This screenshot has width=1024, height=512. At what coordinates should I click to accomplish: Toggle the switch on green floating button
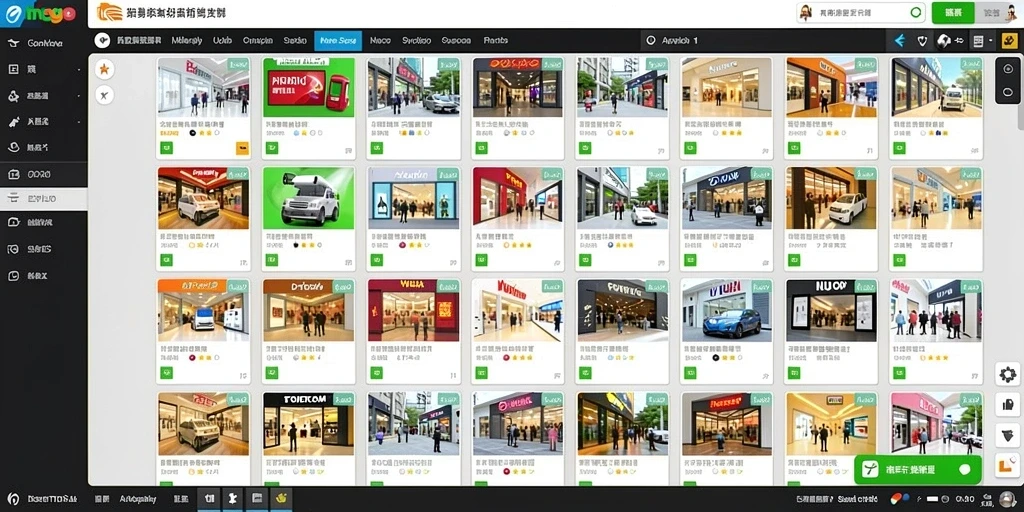[x=963, y=469]
